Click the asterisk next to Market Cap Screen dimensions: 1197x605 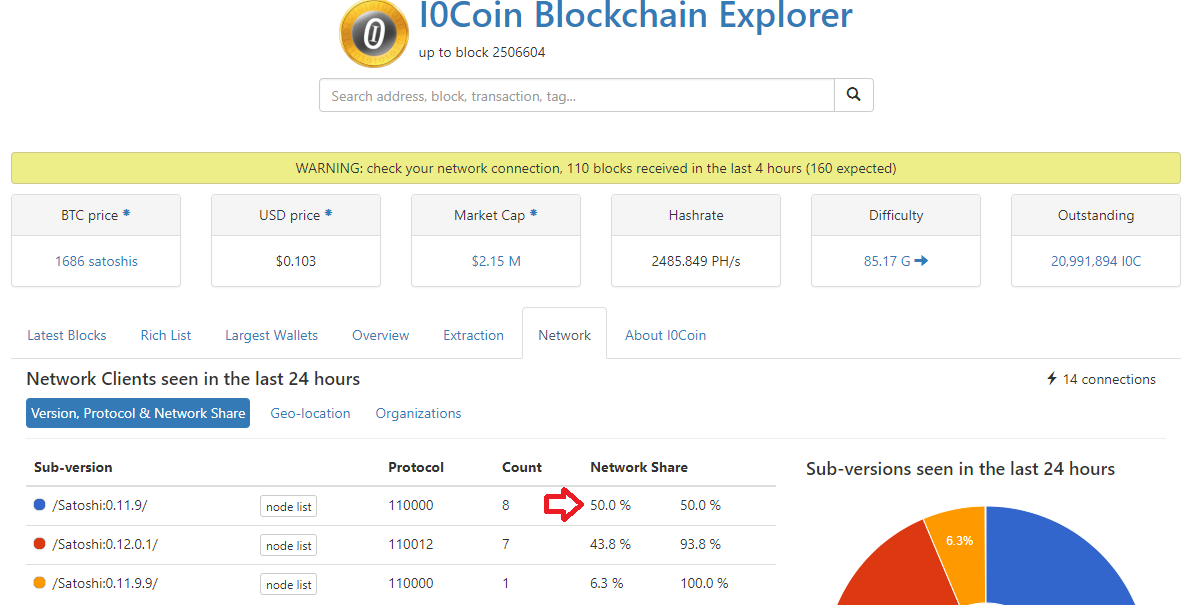(x=533, y=214)
